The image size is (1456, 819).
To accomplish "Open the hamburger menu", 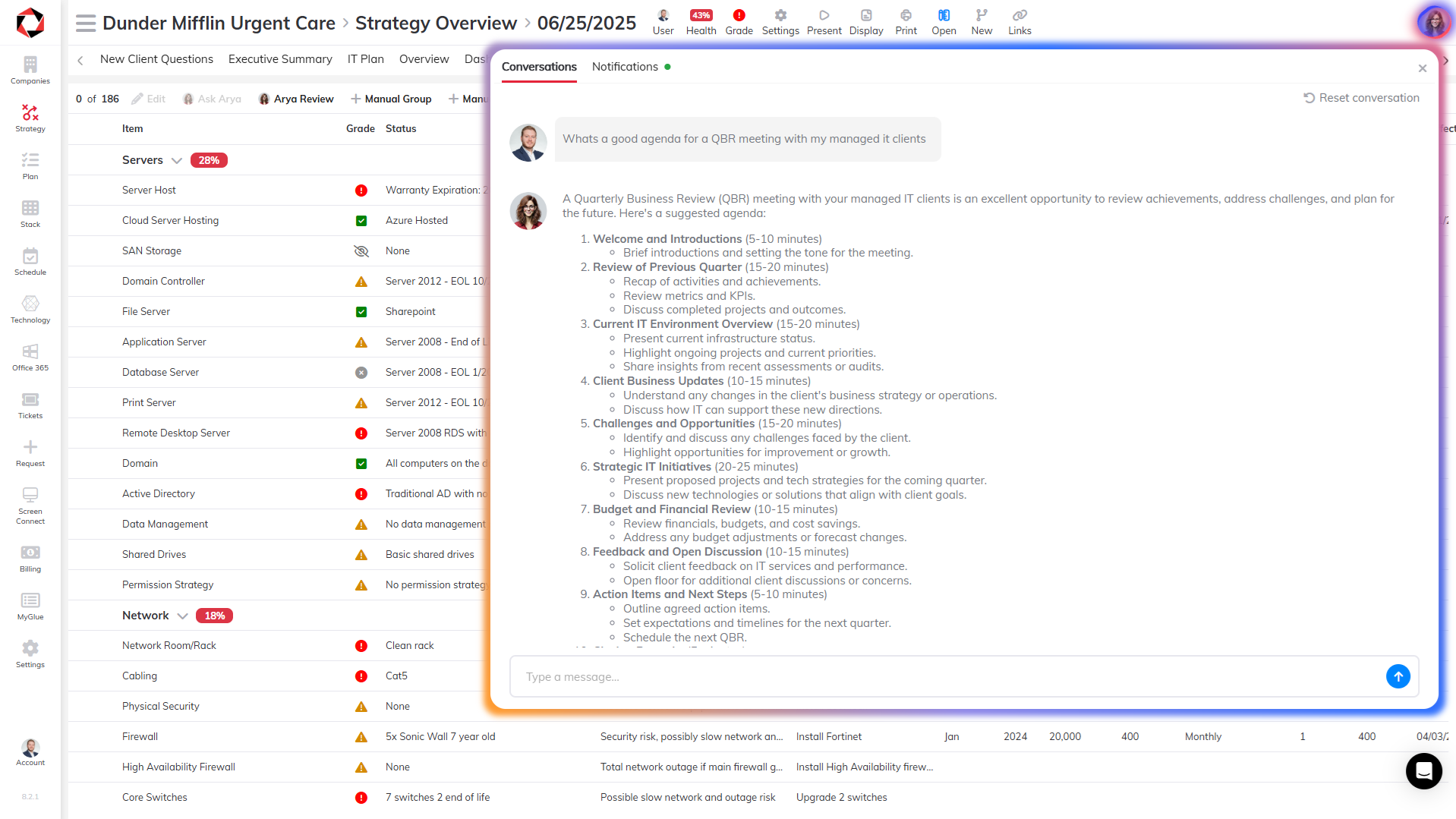I will coord(86,24).
